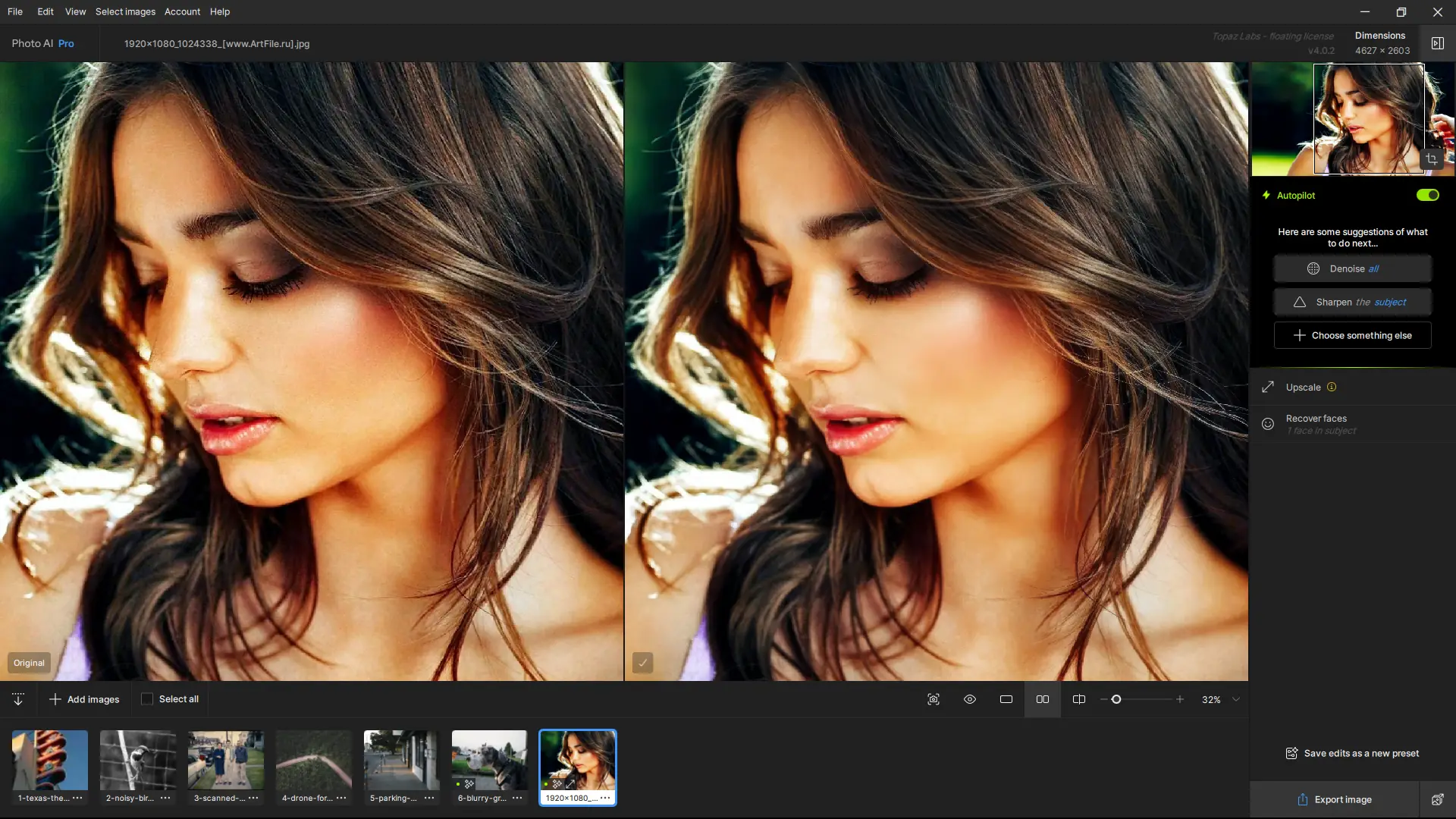Select split slider comparison view

coord(1078,699)
